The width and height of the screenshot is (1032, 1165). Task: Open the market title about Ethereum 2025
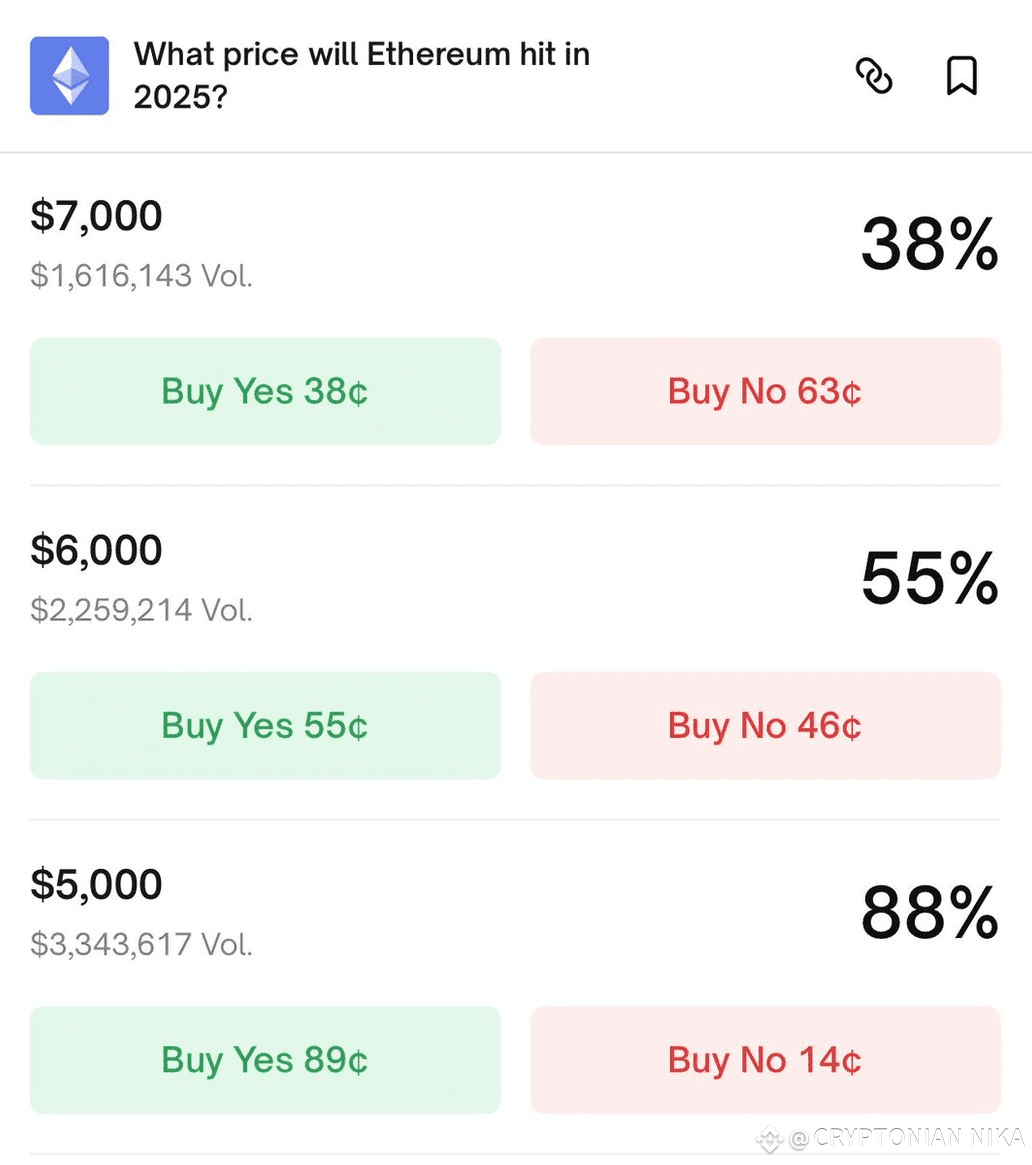tap(362, 76)
